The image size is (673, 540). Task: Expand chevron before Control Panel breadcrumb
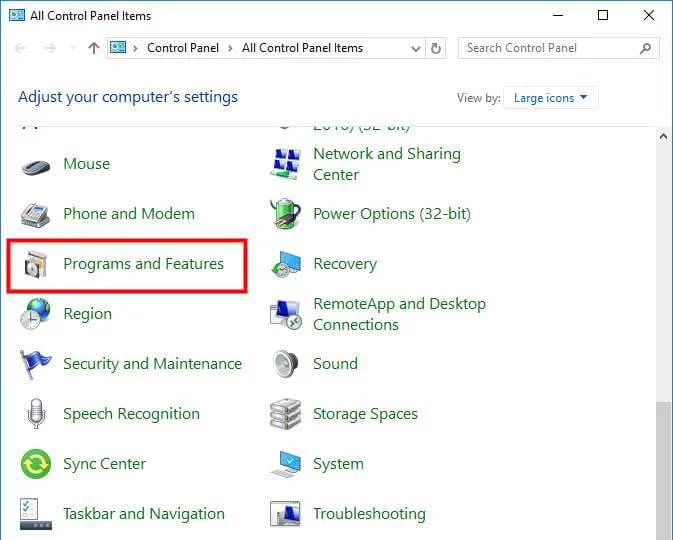135,48
